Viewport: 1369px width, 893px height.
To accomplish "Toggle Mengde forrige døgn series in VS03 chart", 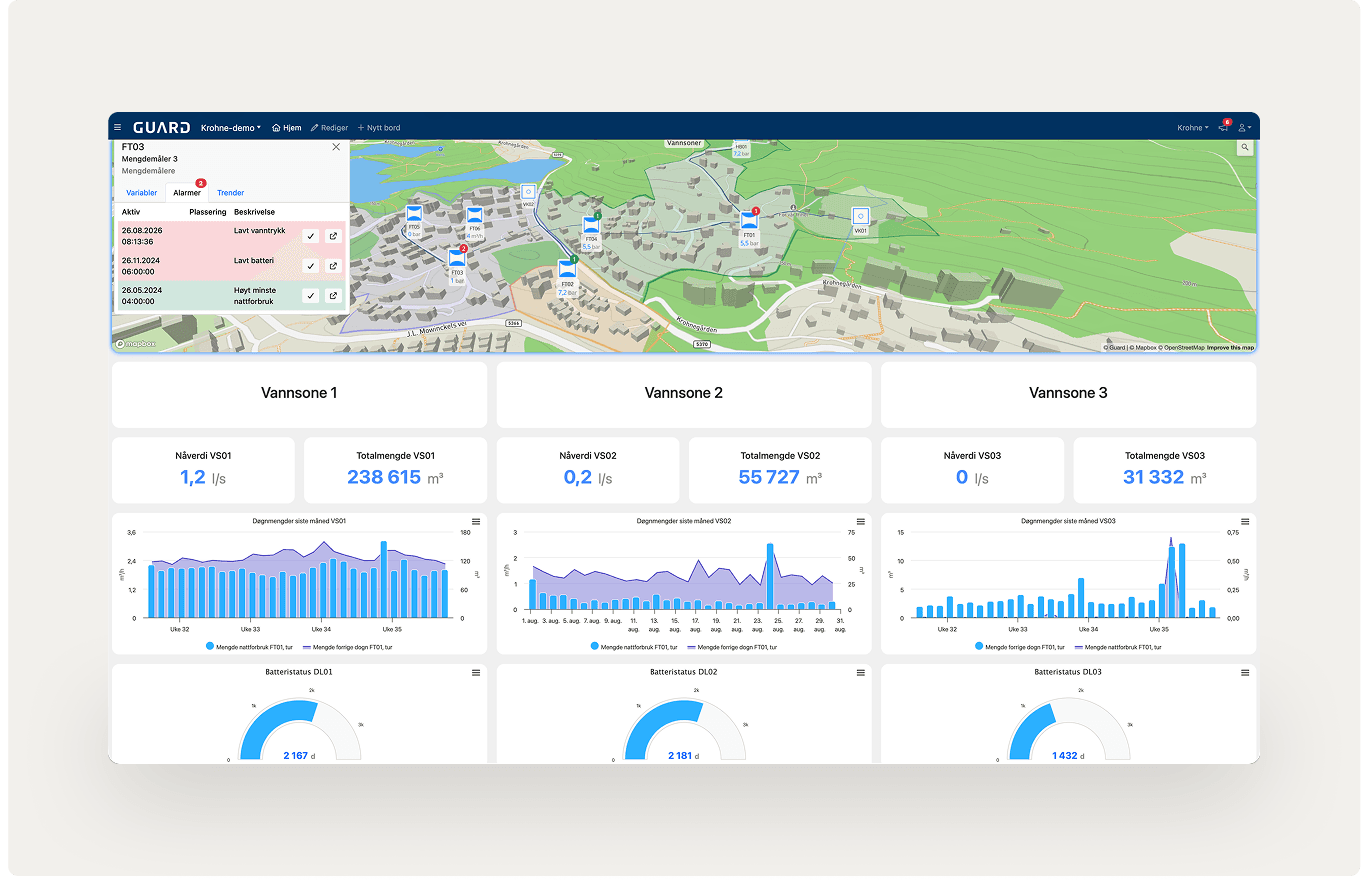I will pyautogui.click(x=1018, y=647).
